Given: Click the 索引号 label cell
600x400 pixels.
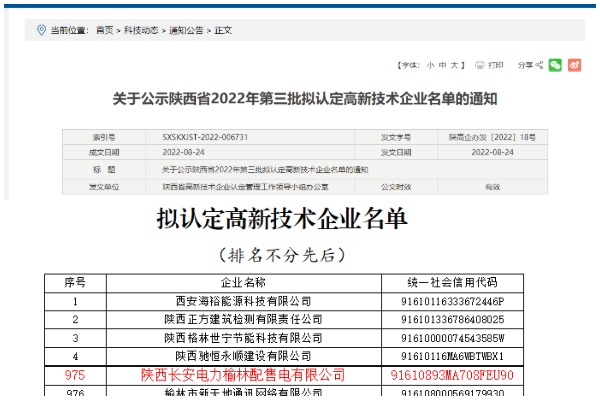Looking at the screenshot, I should [104, 137].
